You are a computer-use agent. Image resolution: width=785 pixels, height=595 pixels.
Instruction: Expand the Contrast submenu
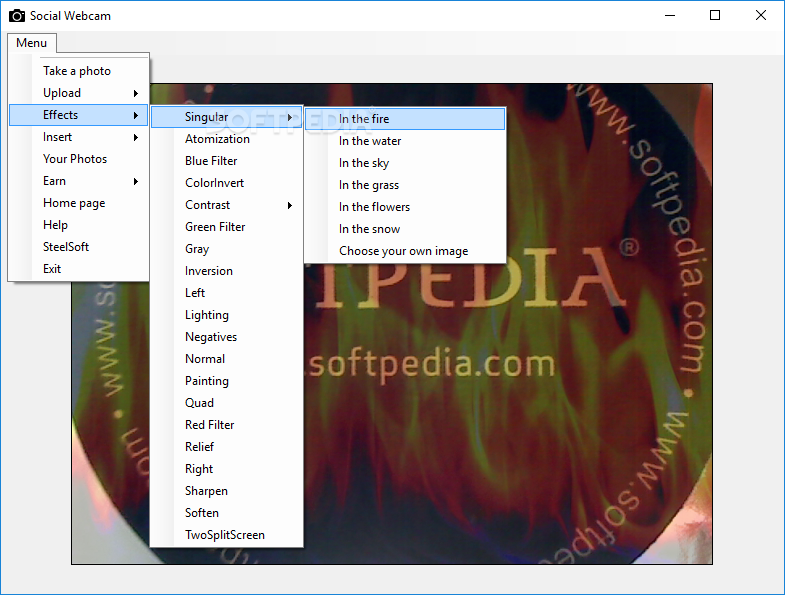pos(227,205)
